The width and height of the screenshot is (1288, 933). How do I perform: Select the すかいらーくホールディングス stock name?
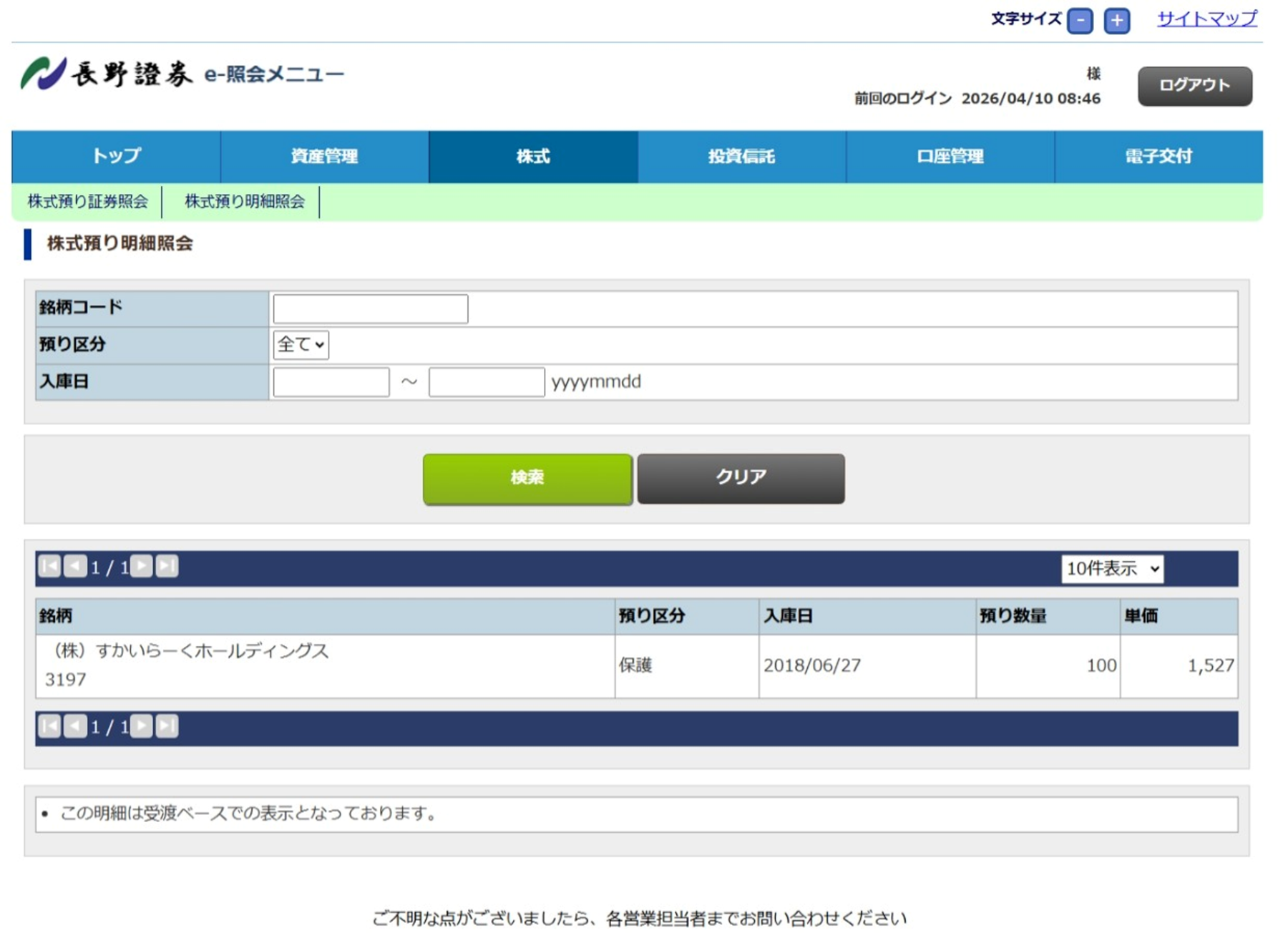pos(187,651)
